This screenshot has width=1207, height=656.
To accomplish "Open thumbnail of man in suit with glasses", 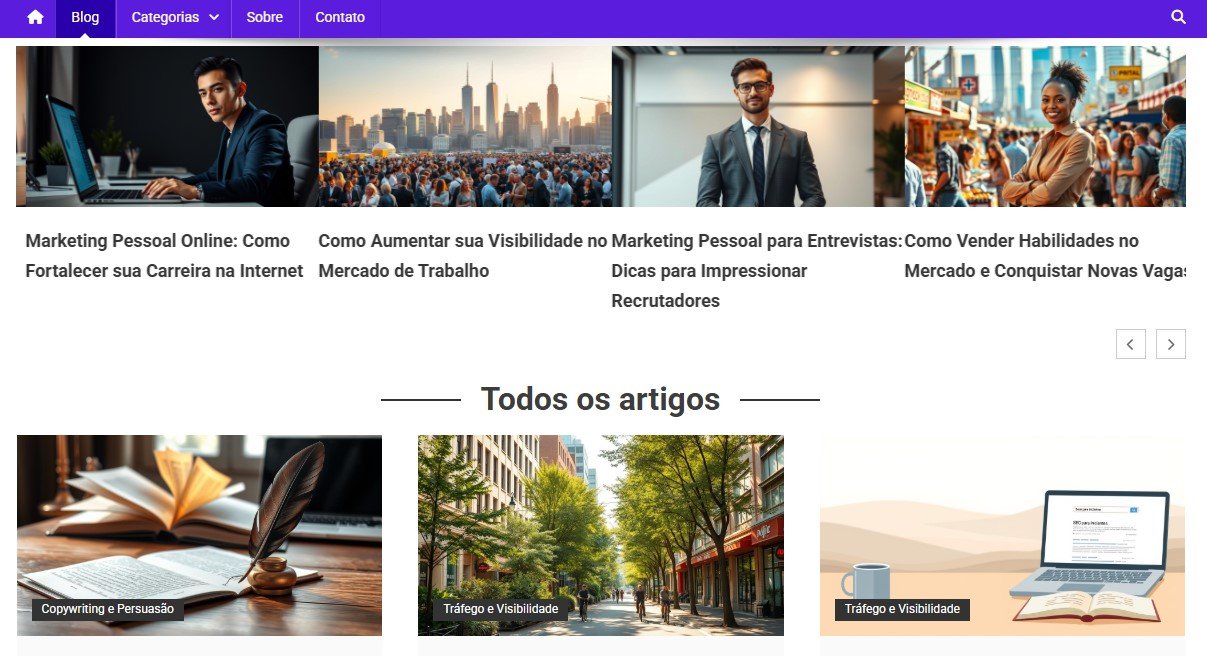I will (758, 126).
